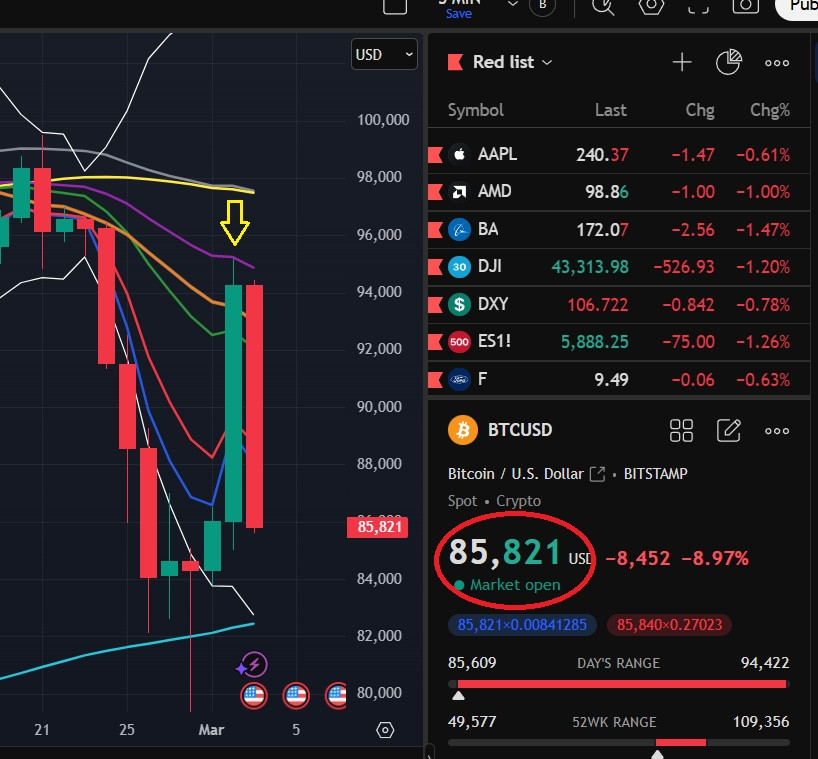
Task: Click the purple lightning icon on the chart
Action: [254, 665]
